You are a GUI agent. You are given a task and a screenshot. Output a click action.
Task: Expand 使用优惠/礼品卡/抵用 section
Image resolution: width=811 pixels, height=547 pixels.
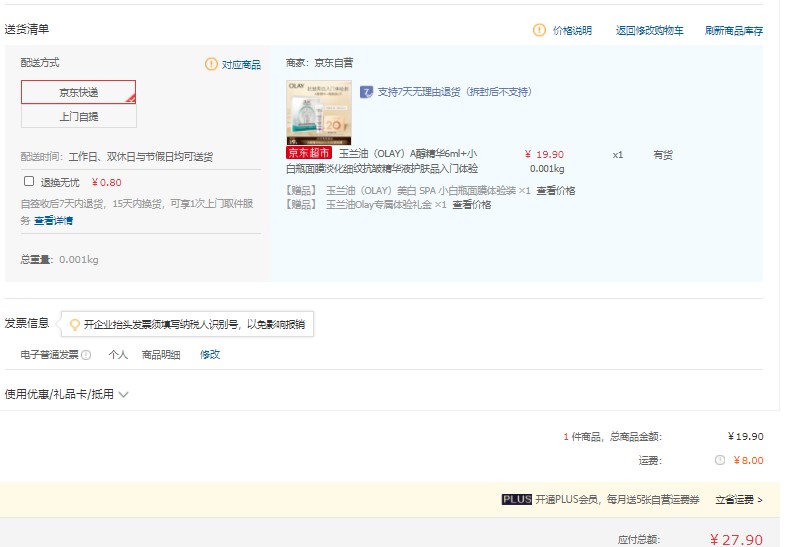click(66, 394)
